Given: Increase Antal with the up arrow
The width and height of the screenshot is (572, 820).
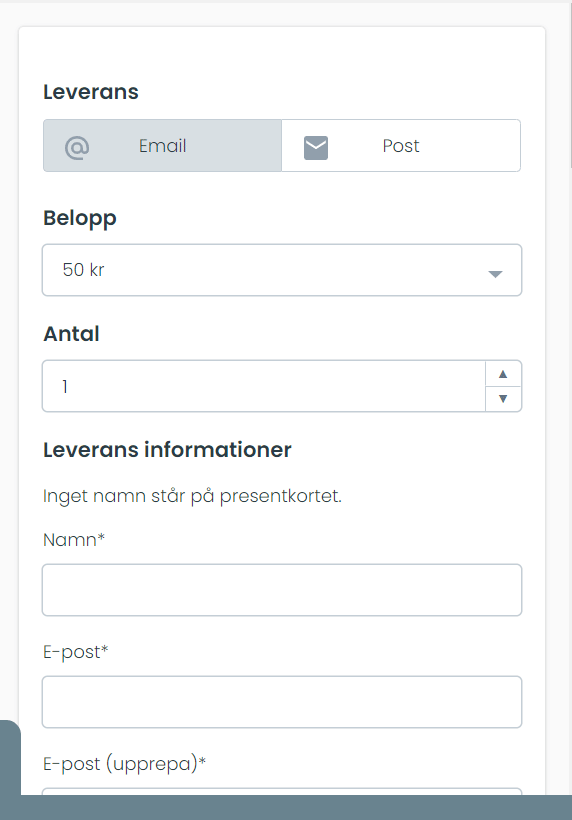Looking at the screenshot, I should tap(503, 374).
